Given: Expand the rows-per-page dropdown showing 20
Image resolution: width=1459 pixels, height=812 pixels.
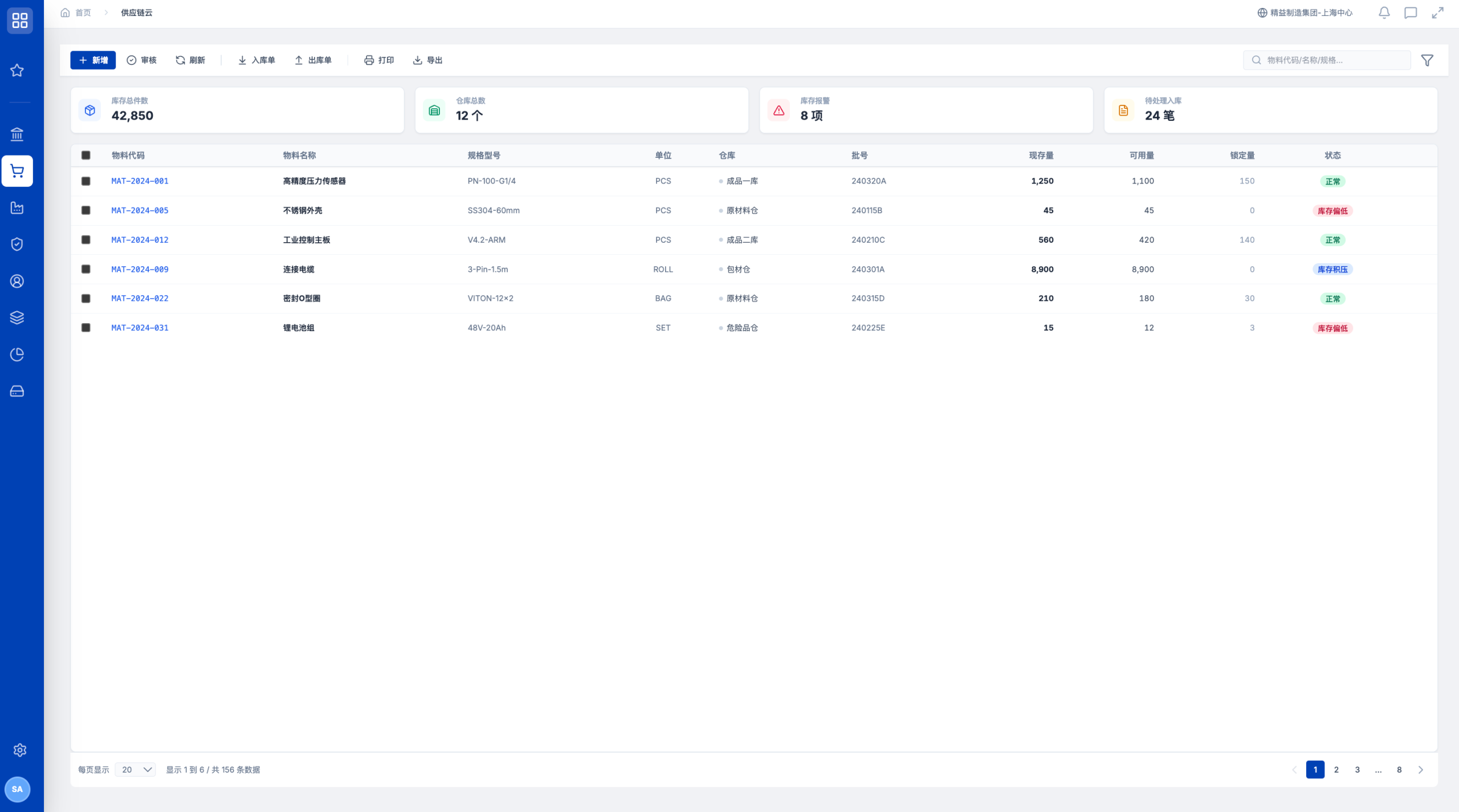Looking at the screenshot, I should [x=136, y=770].
